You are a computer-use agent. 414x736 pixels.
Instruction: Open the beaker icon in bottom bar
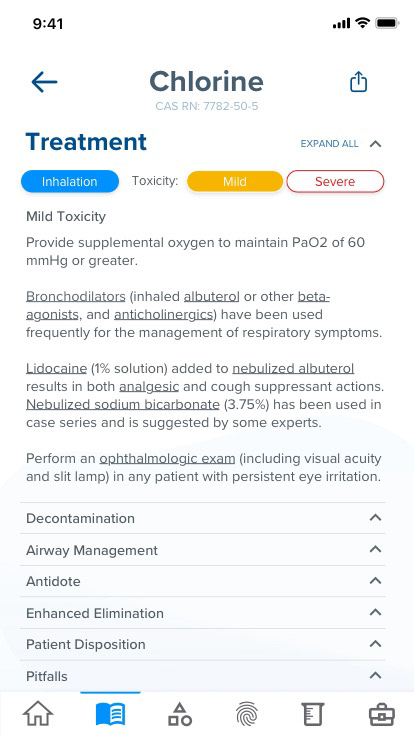pyautogui.click(x=312, y=714)
